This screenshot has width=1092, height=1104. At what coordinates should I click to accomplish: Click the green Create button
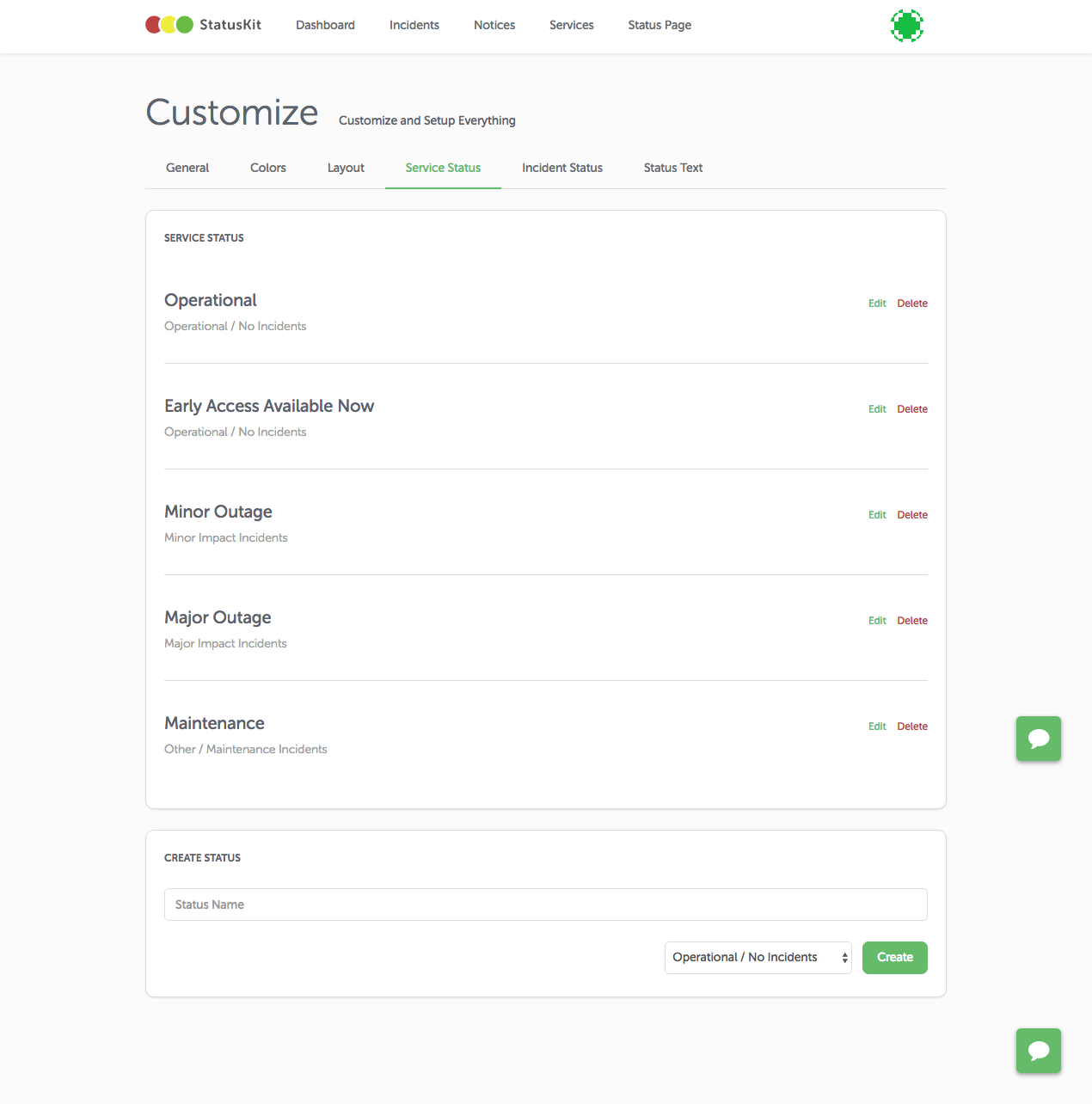click(x=894, y=957)
